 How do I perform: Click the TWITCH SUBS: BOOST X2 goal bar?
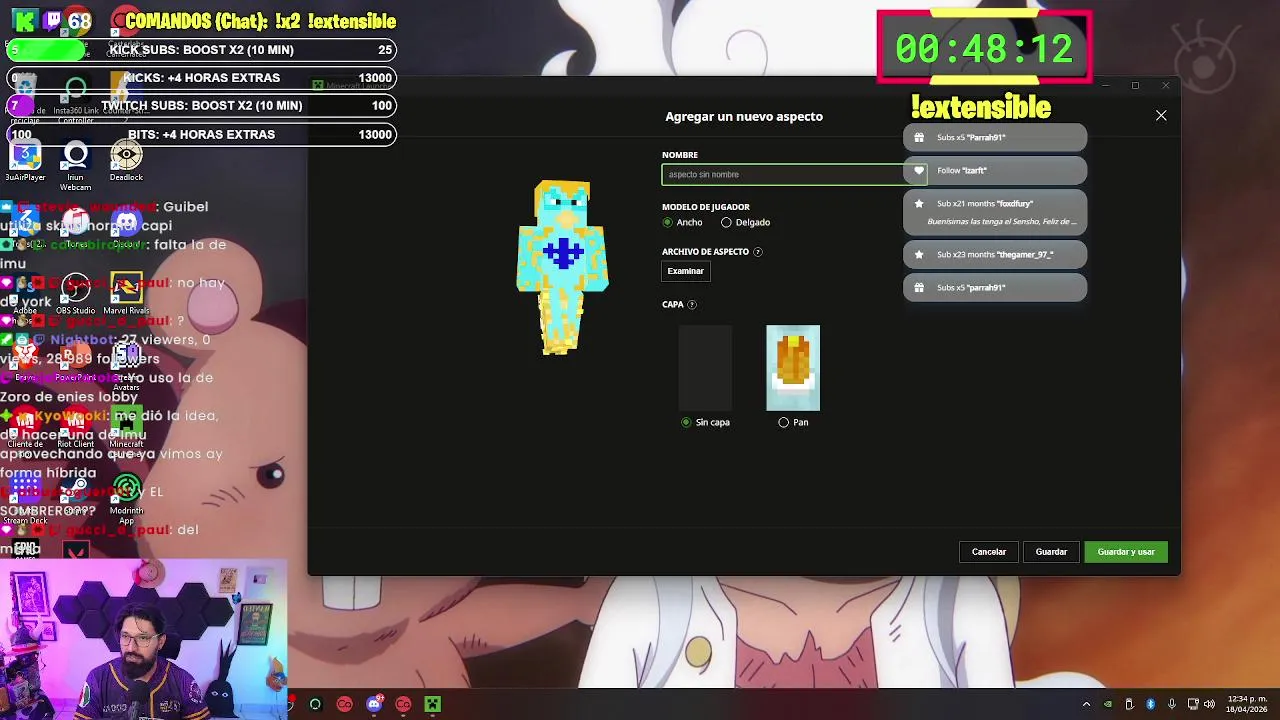coord(200,105)
